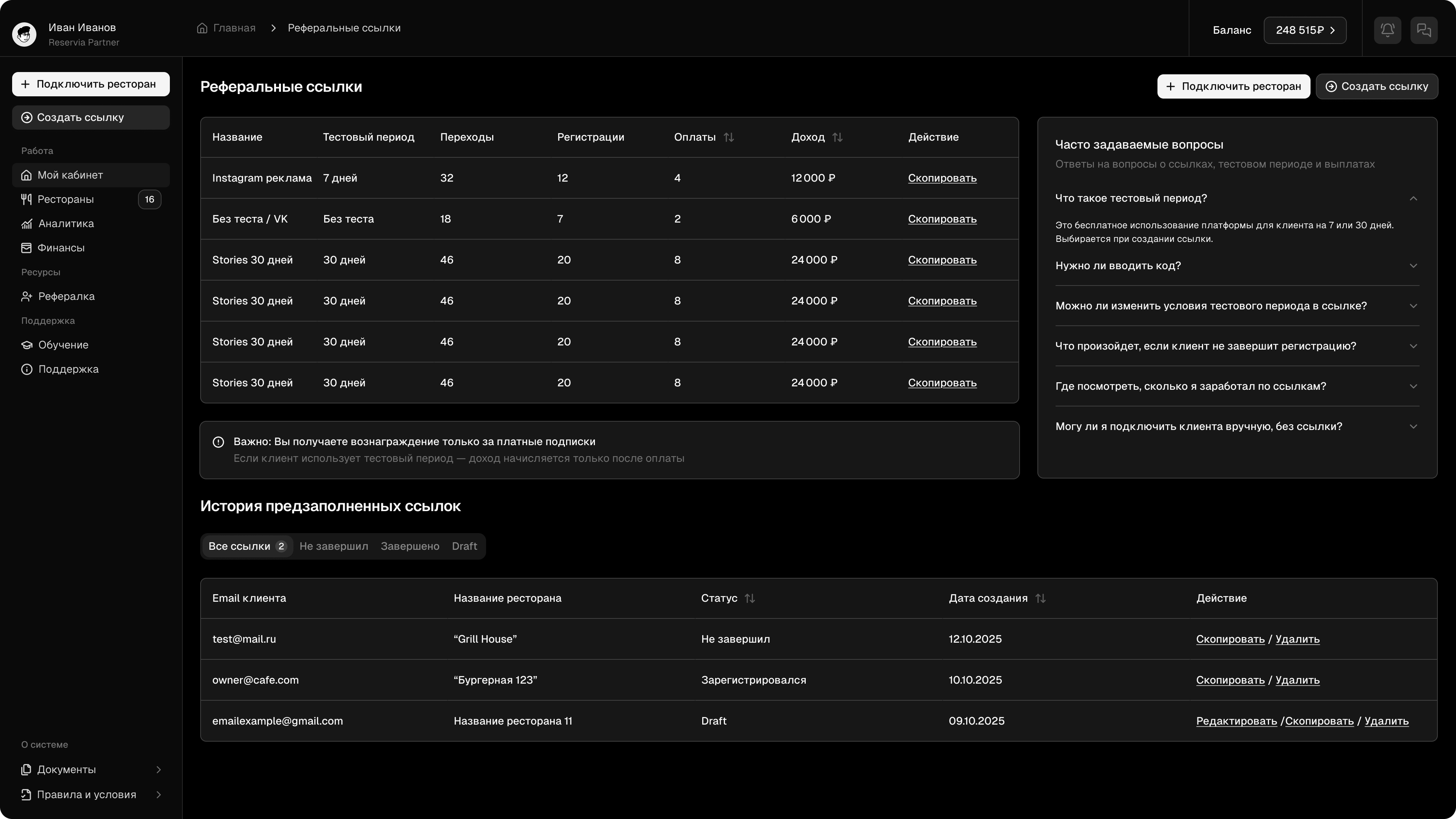
Task: Open Аналитика in the sidebar
Action: click(x=66, y=224)
